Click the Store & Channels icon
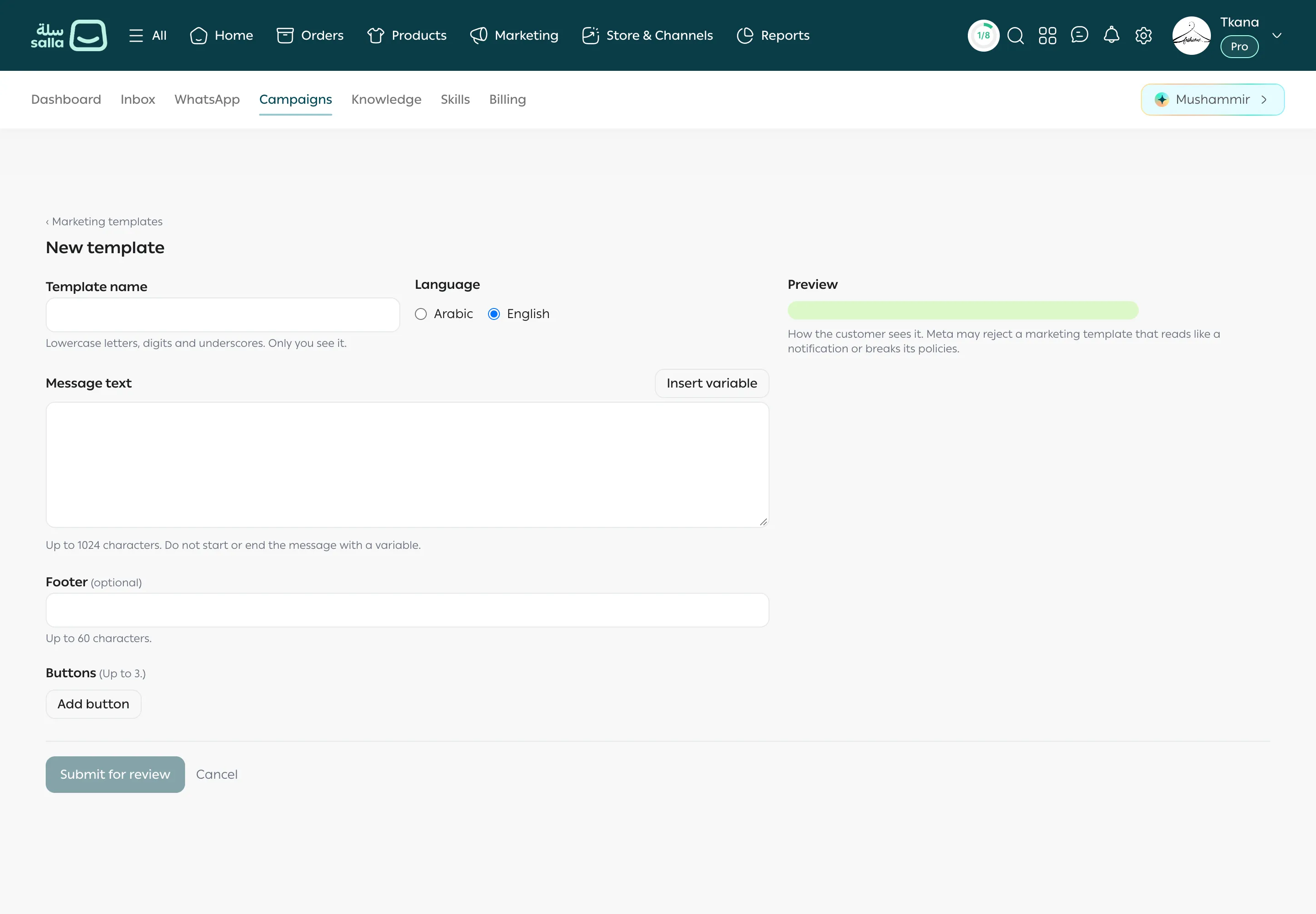Viewport: 1316px width, 914px height. pyautogui.click(x=590, y=36)
